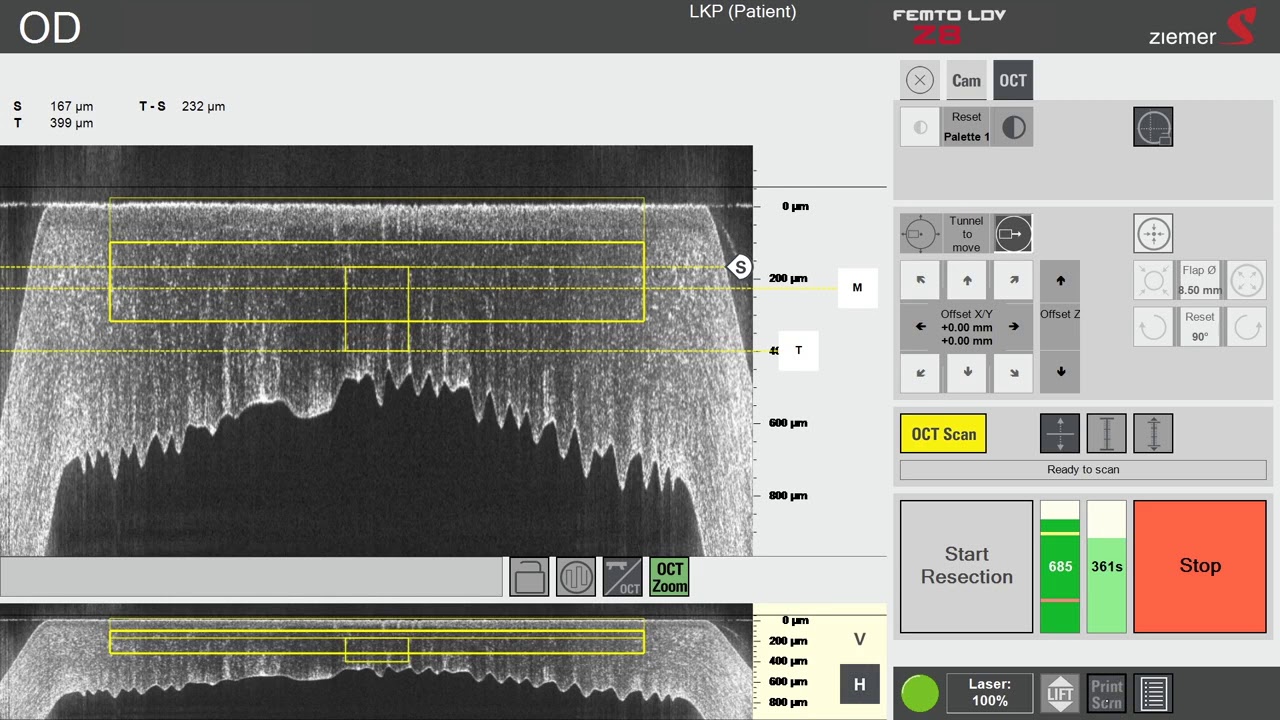
Task: Rotate clockwise
Action: coord(1246,327)
